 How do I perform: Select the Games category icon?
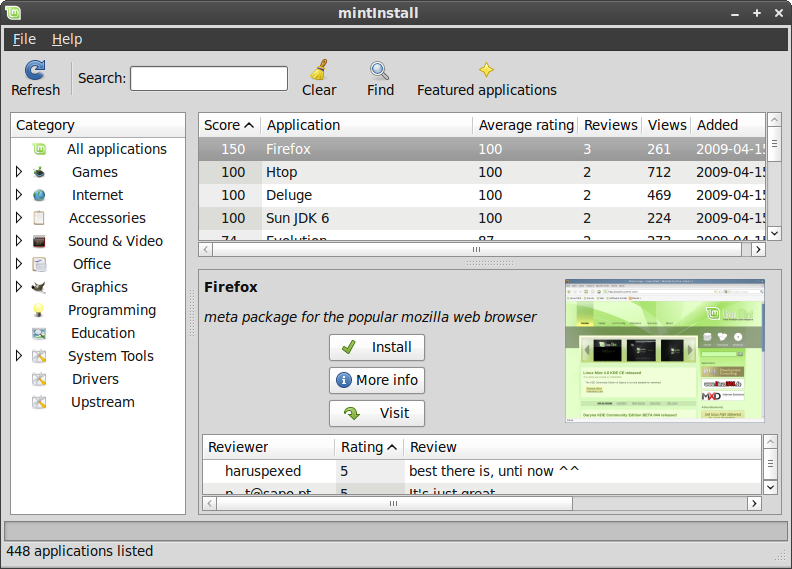[39, 172]
